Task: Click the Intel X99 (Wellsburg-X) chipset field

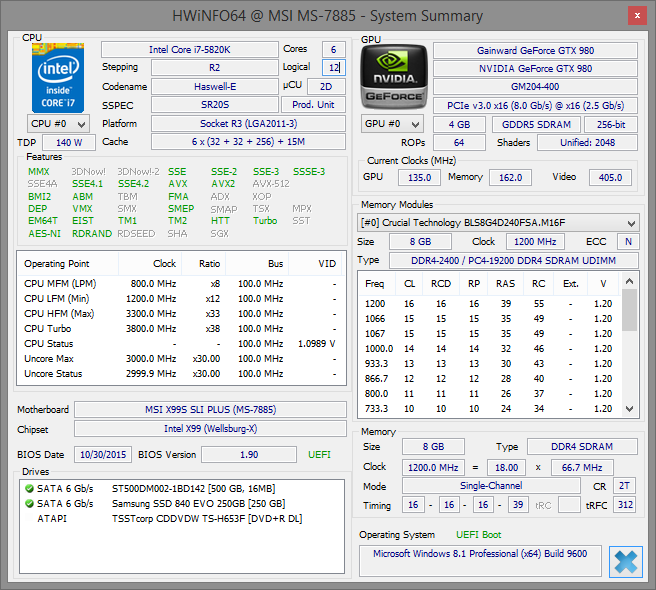Action: [x=210, y=429]
